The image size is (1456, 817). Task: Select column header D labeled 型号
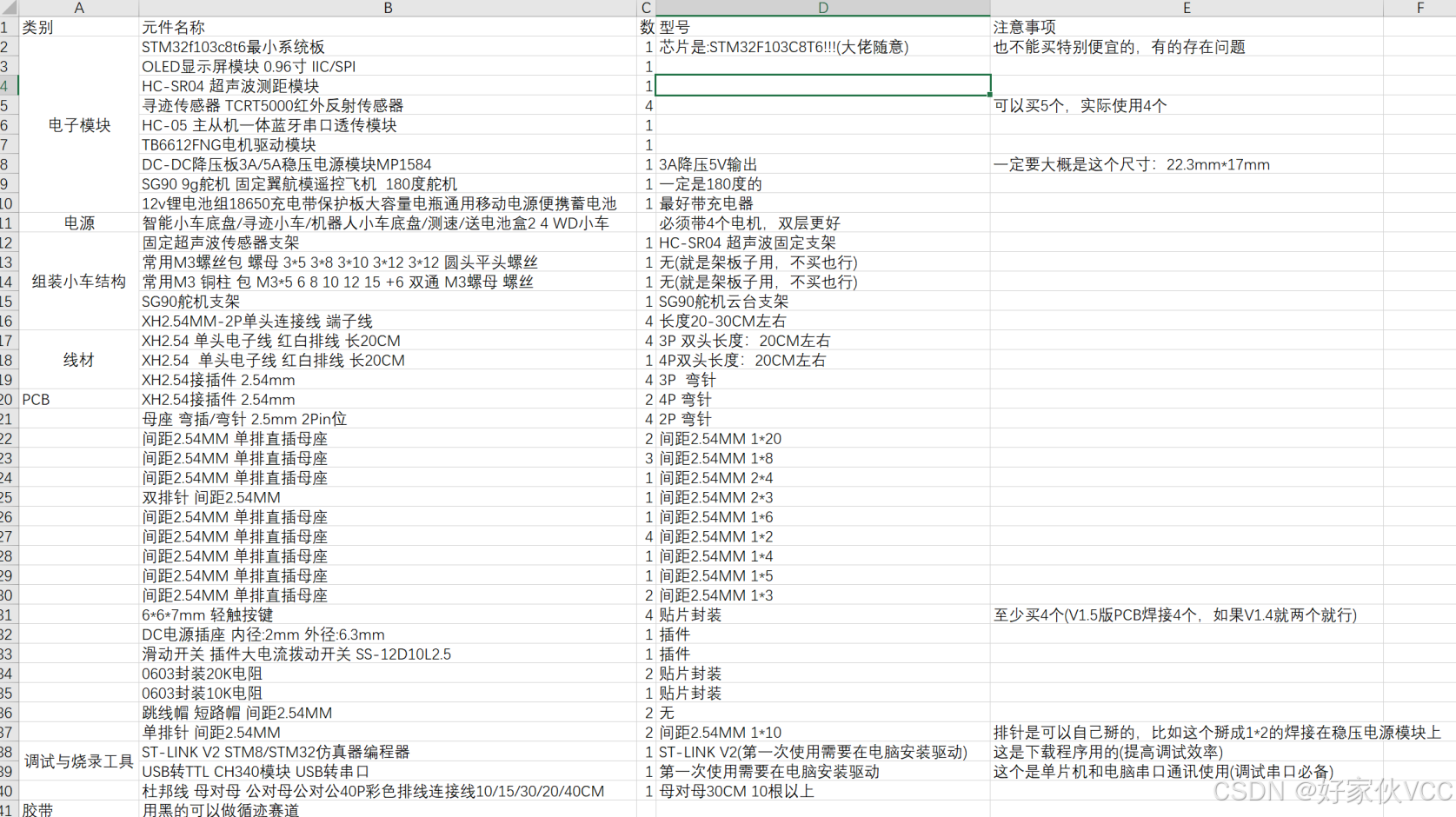click(x=822, y=8)
